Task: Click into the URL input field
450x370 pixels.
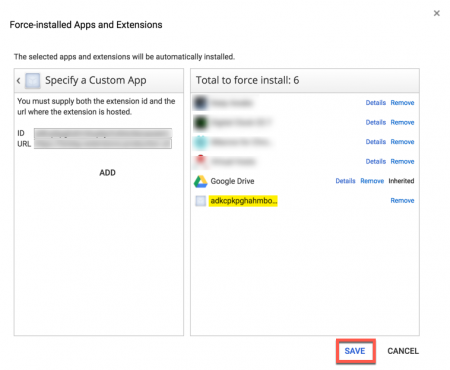Action: [103, 144]
